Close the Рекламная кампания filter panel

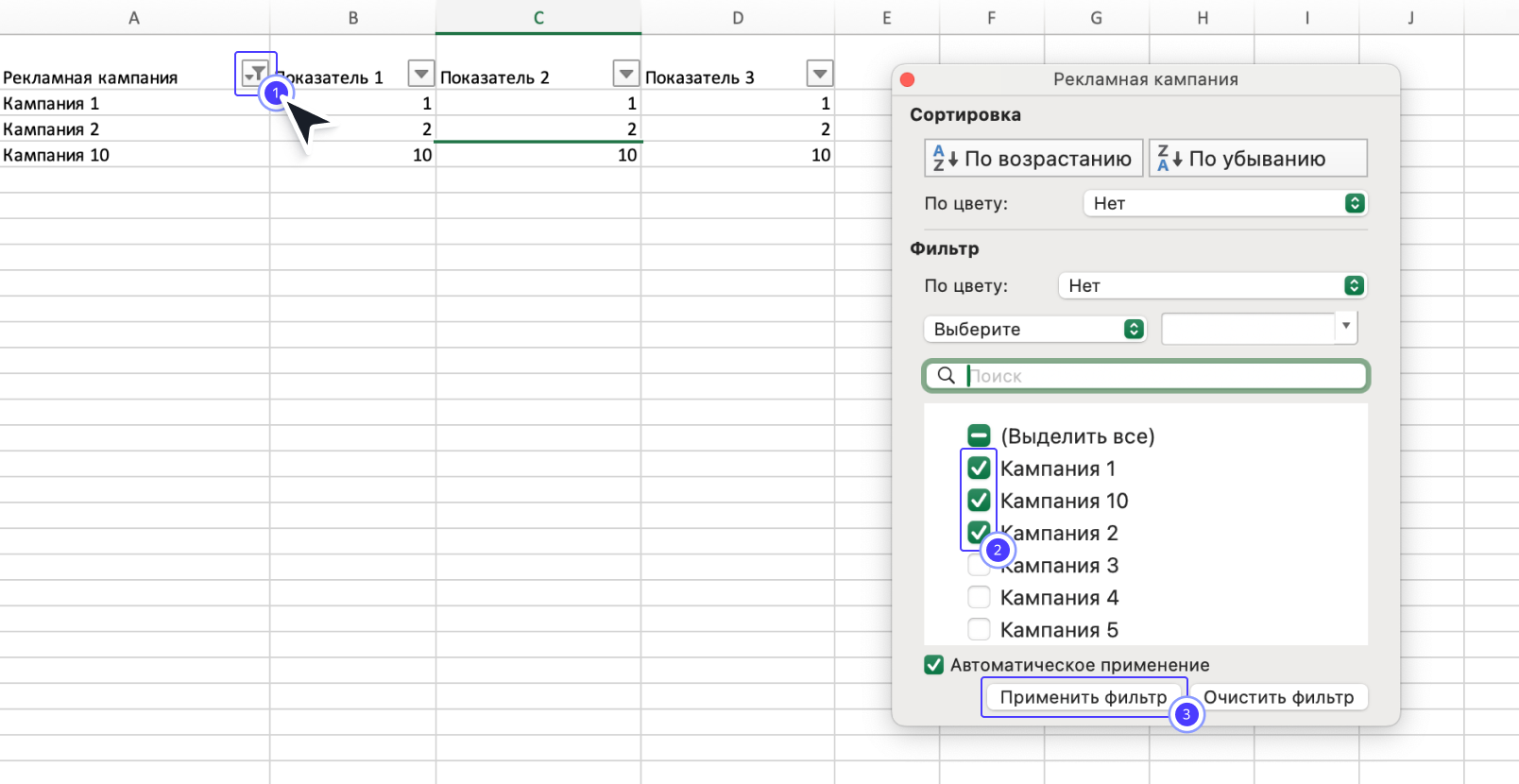point(908,79)
